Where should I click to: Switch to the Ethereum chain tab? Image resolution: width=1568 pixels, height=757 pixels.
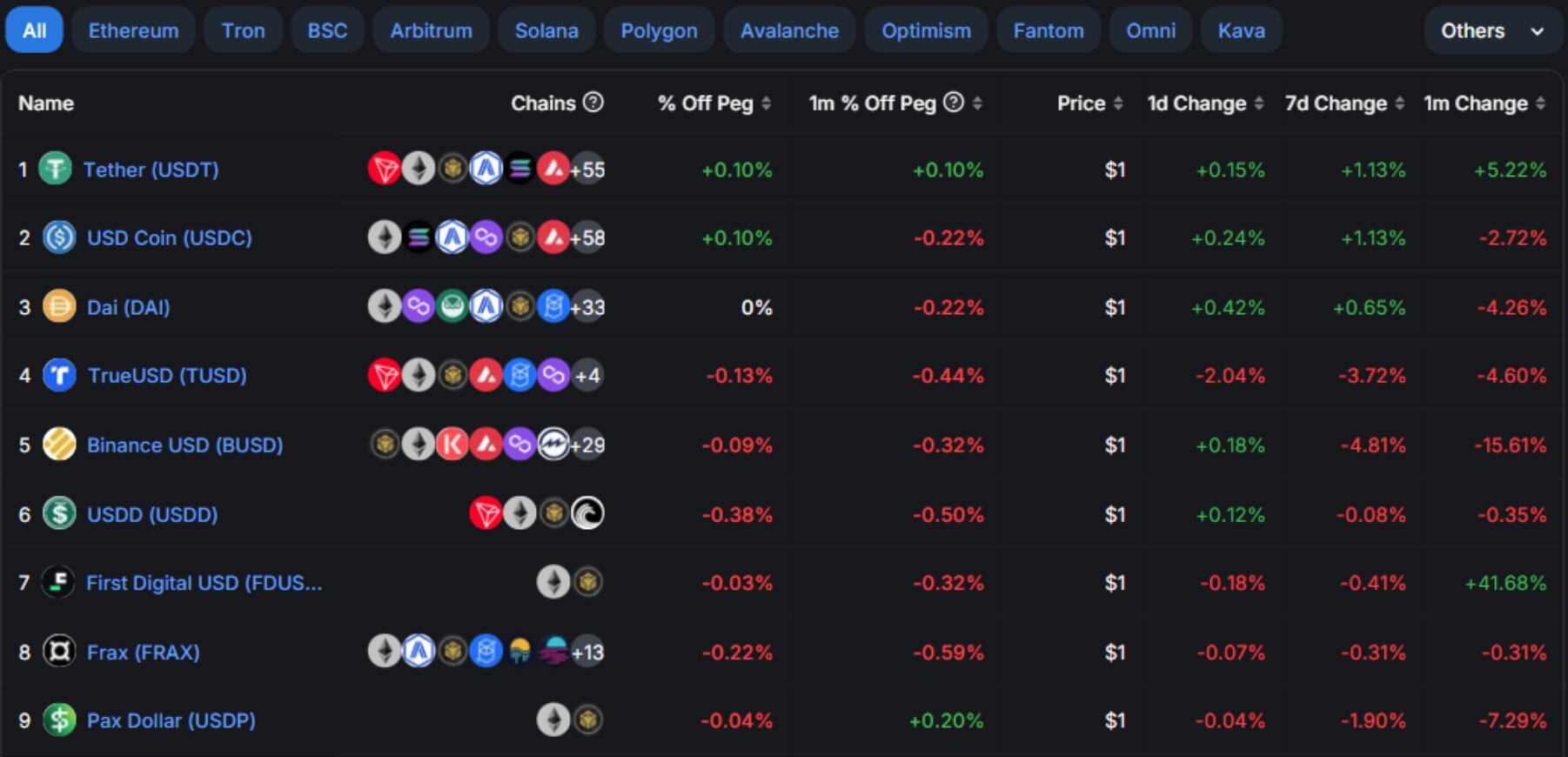133,30
